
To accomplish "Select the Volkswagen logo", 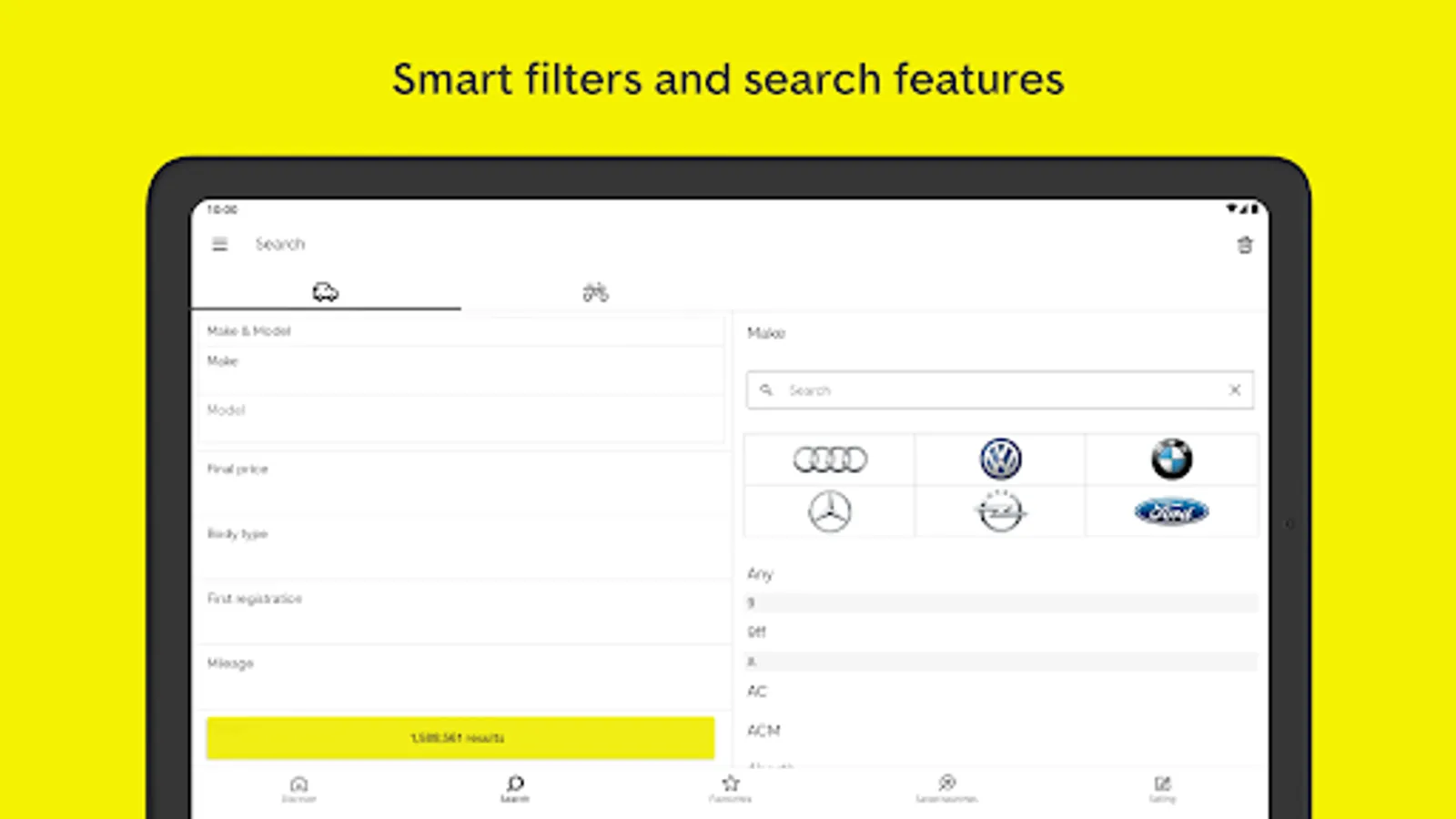I will pyautogui.click(x=1000, y=460).
